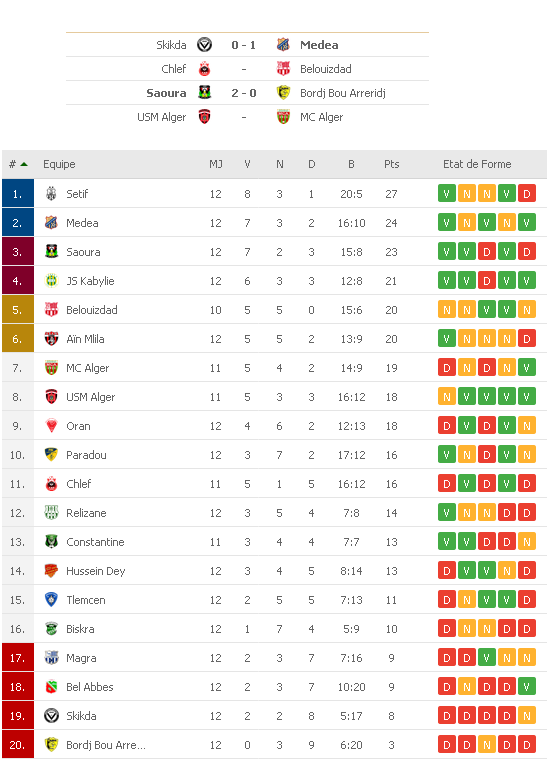The height and width of the screenshot is (768, 550).
Task: Click the Bel Abbes team crest
Action: pos(51,687)
